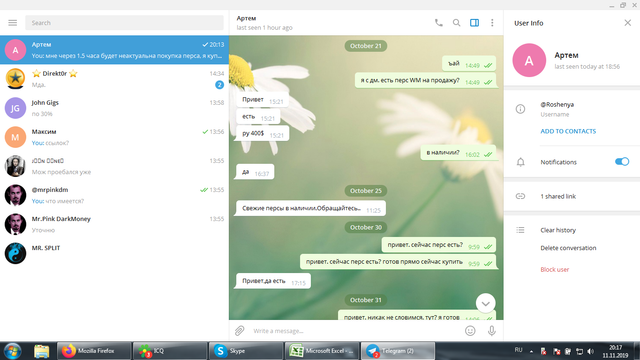The height and width of the screenshot is (360, 640).
Task: Click the 'в наличии?' message bubble
Action: 458,153
